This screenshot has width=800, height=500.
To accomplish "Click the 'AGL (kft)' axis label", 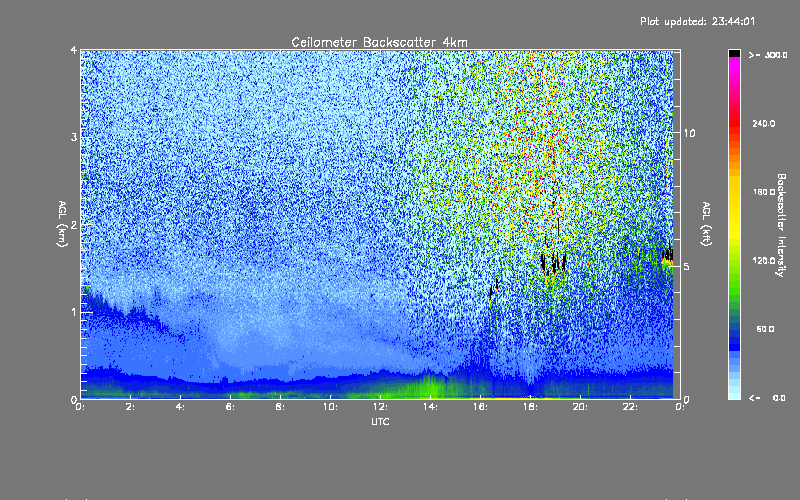I will (706, 224).
